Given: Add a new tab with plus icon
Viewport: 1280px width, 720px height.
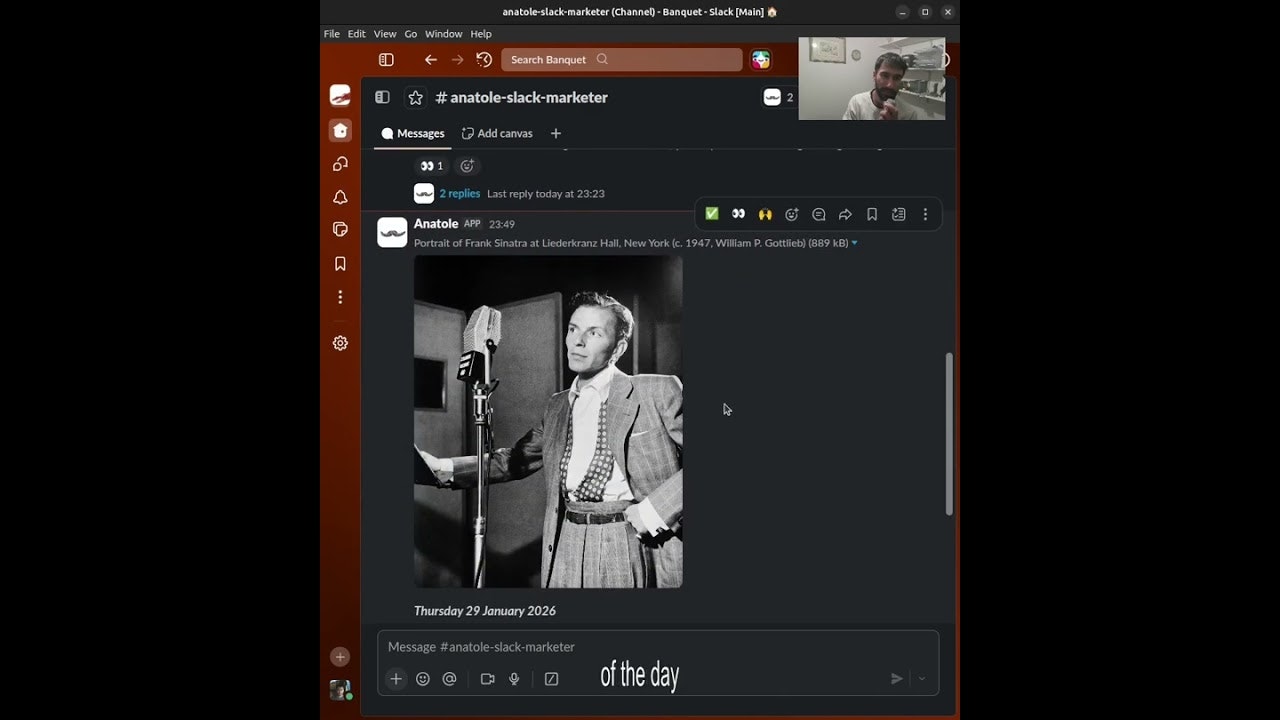Looking at the screenshot, I should point(556,133).
